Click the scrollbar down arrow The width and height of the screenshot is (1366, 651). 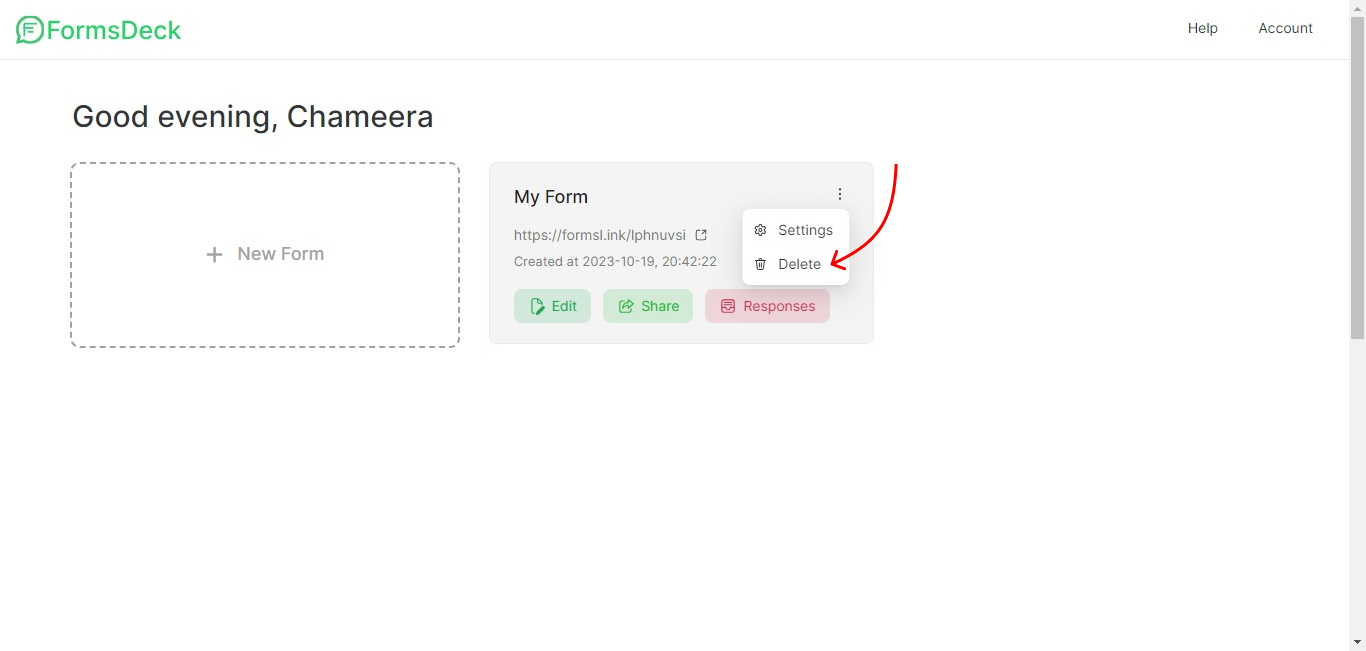1357,643
